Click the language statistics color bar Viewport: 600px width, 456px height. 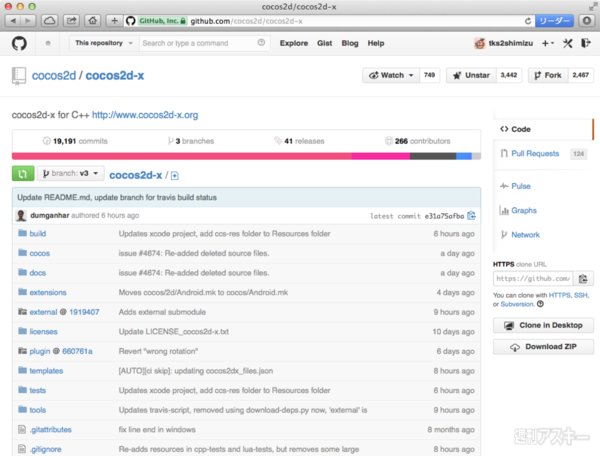[246, 156]
